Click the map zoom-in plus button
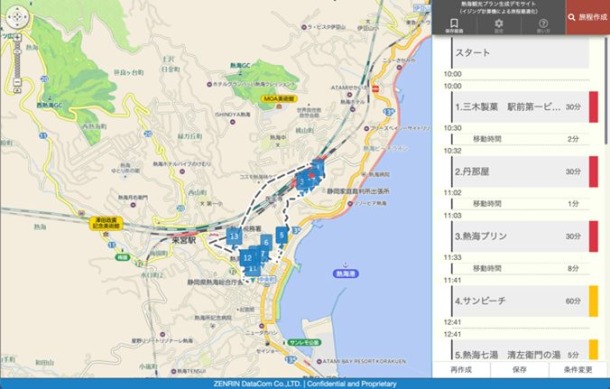 pyautogui.click(x=18, y=38)
